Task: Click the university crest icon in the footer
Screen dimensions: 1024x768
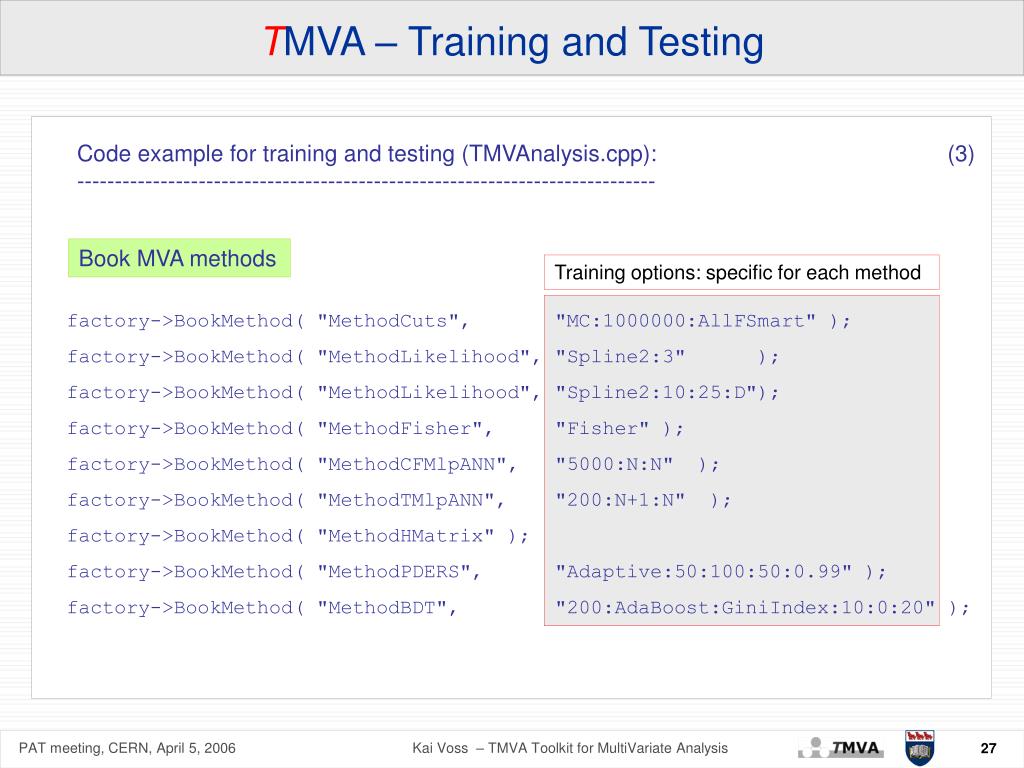Action: click(x=920, y=748)
